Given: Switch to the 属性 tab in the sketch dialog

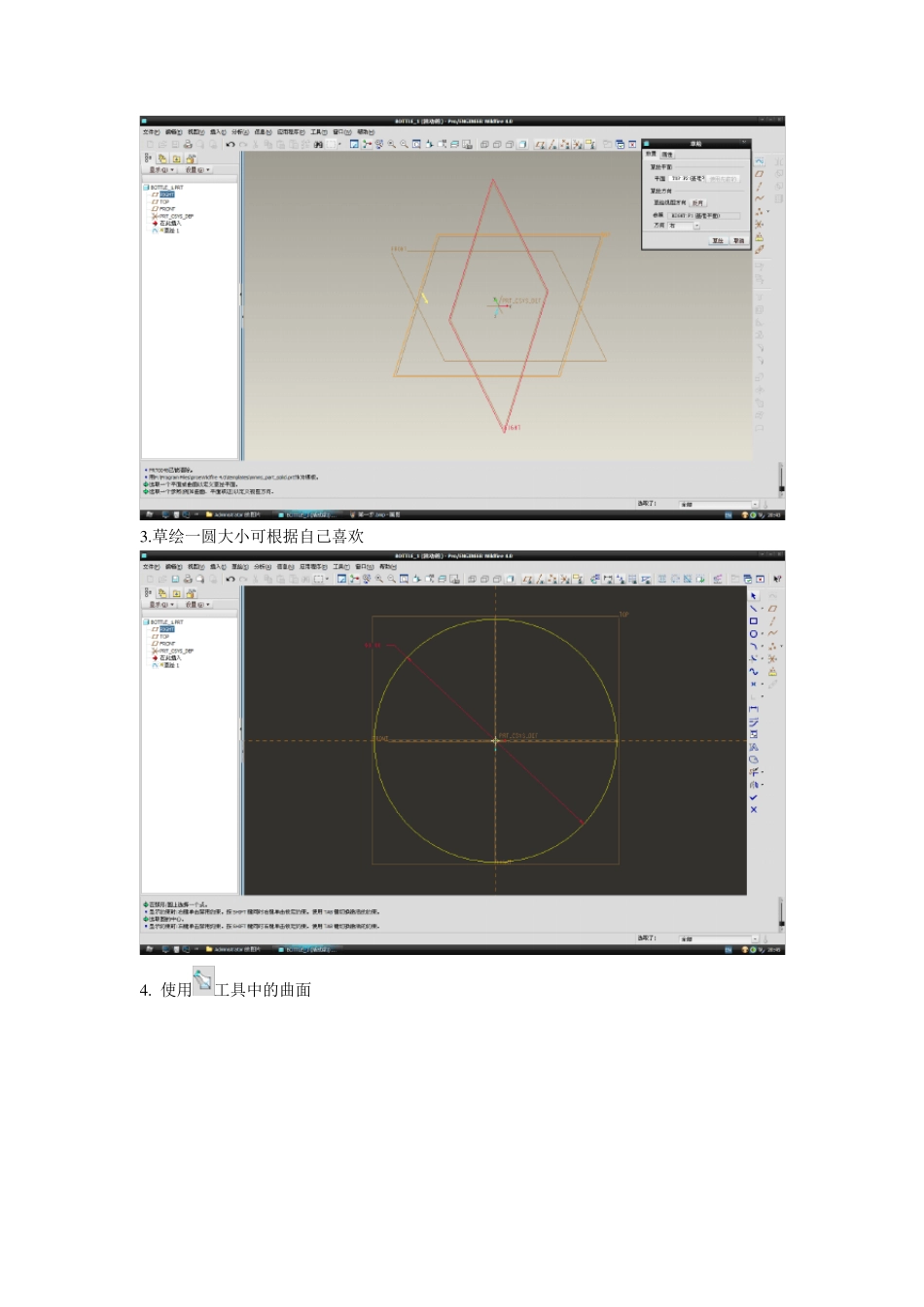Looking at the screenshot, I should [x=667, y=155].
